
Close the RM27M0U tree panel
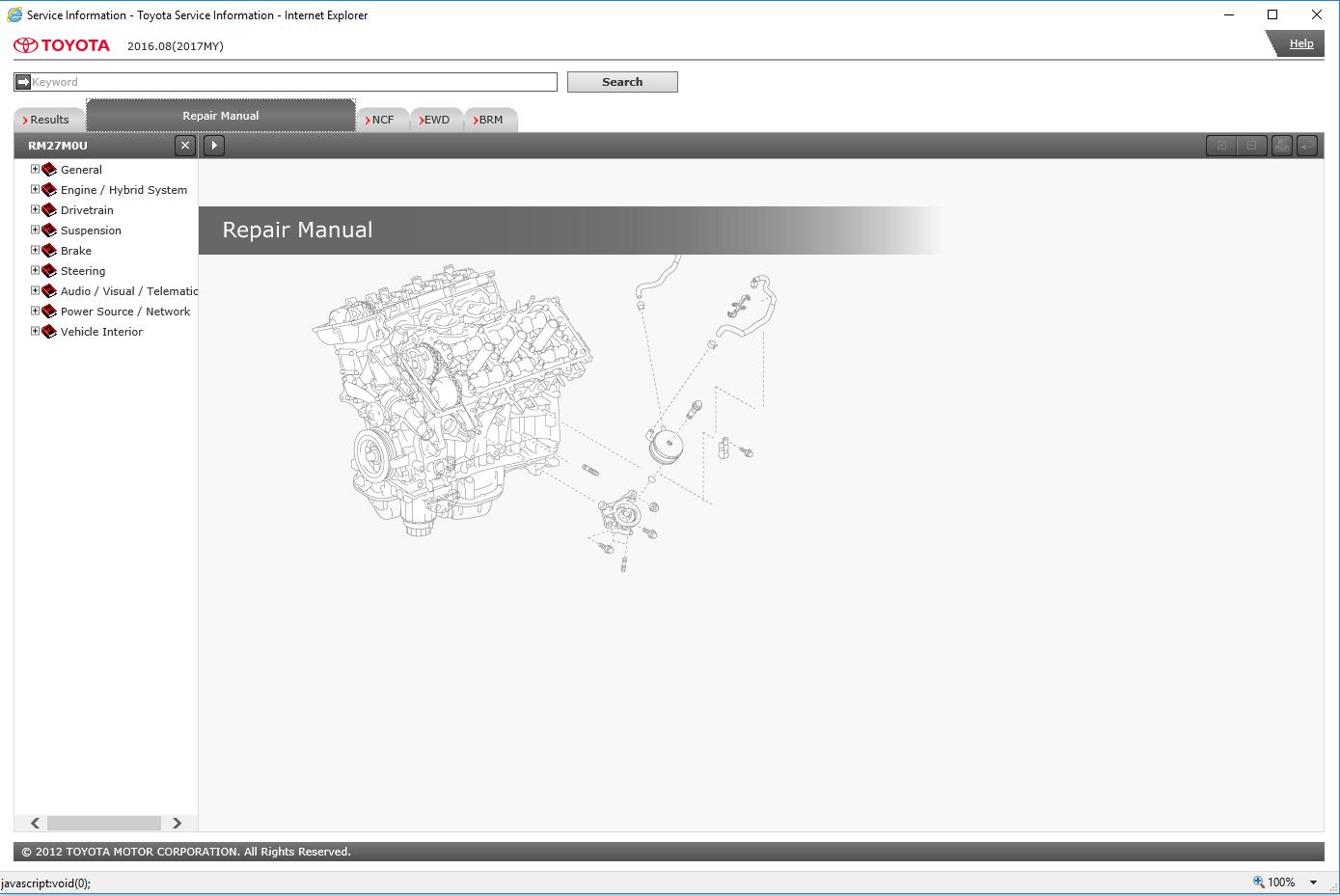185,146
